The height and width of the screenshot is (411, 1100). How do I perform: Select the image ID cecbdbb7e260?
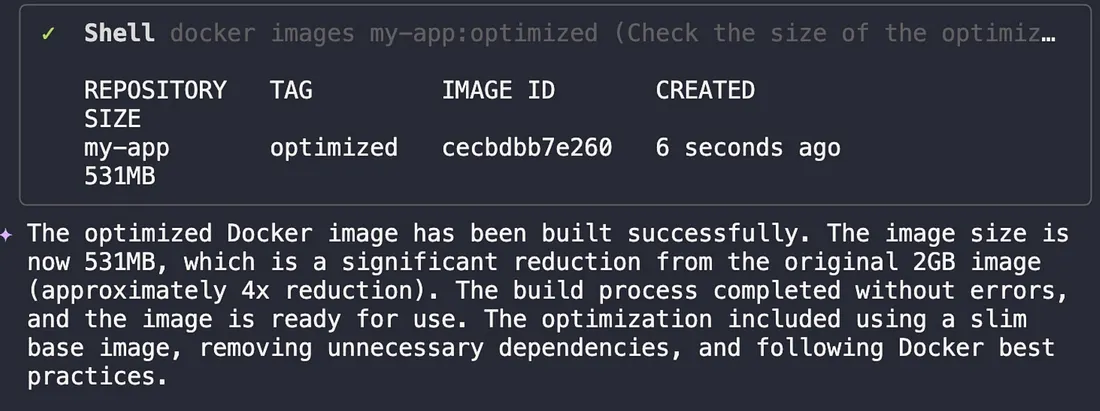(526, 148)
